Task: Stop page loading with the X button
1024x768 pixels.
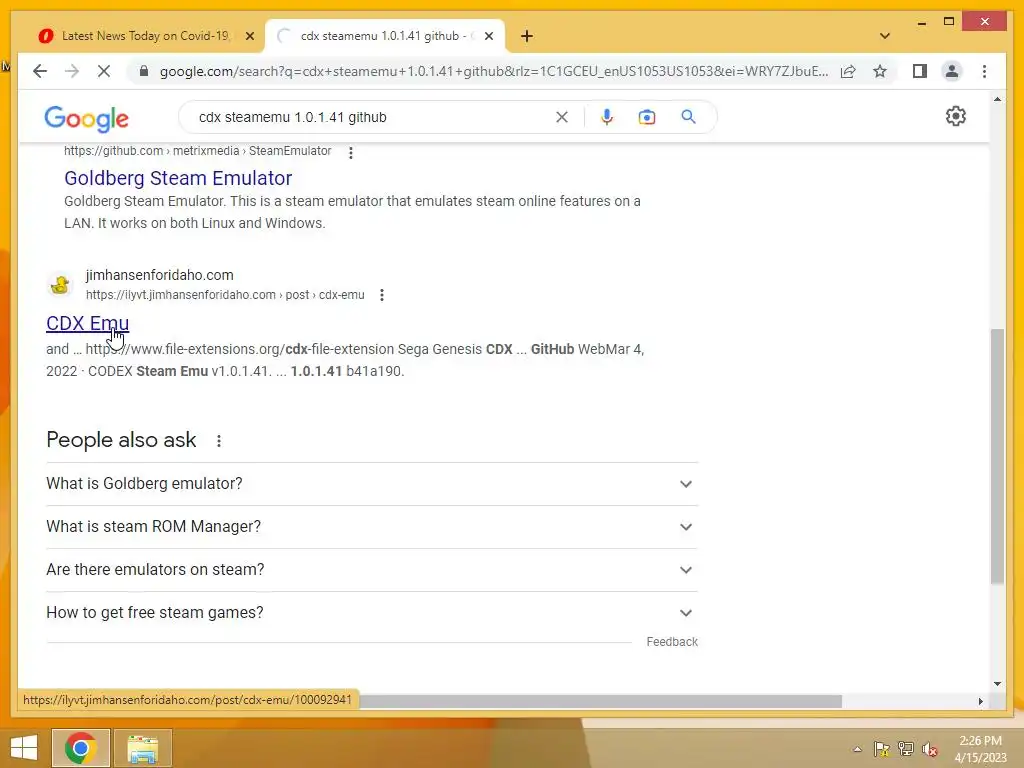Action: tap(104, 71)
